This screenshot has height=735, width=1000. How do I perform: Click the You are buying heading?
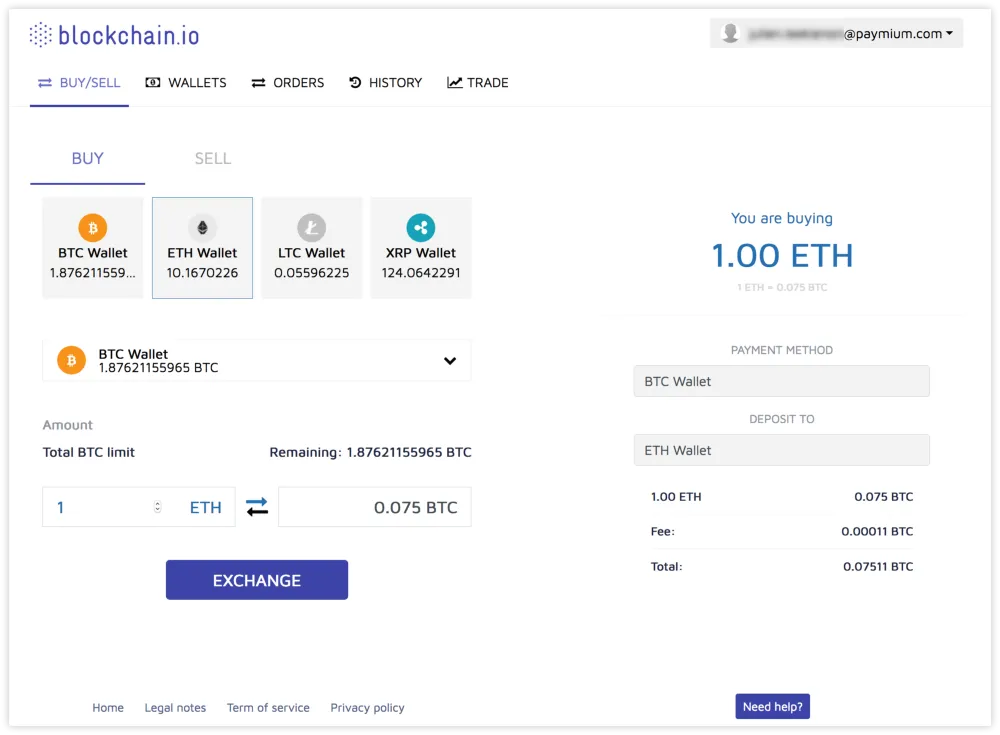click(x=782, y=218)
